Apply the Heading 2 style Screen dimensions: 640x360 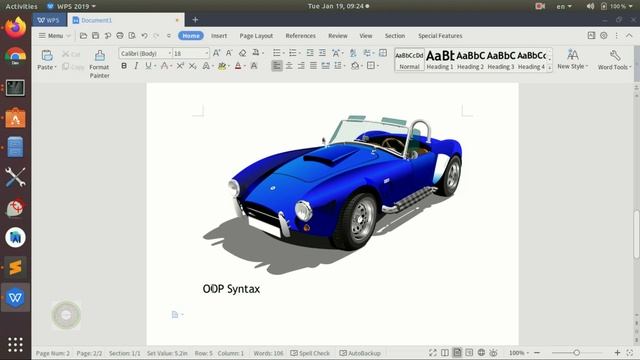click(x=471, y=60)
